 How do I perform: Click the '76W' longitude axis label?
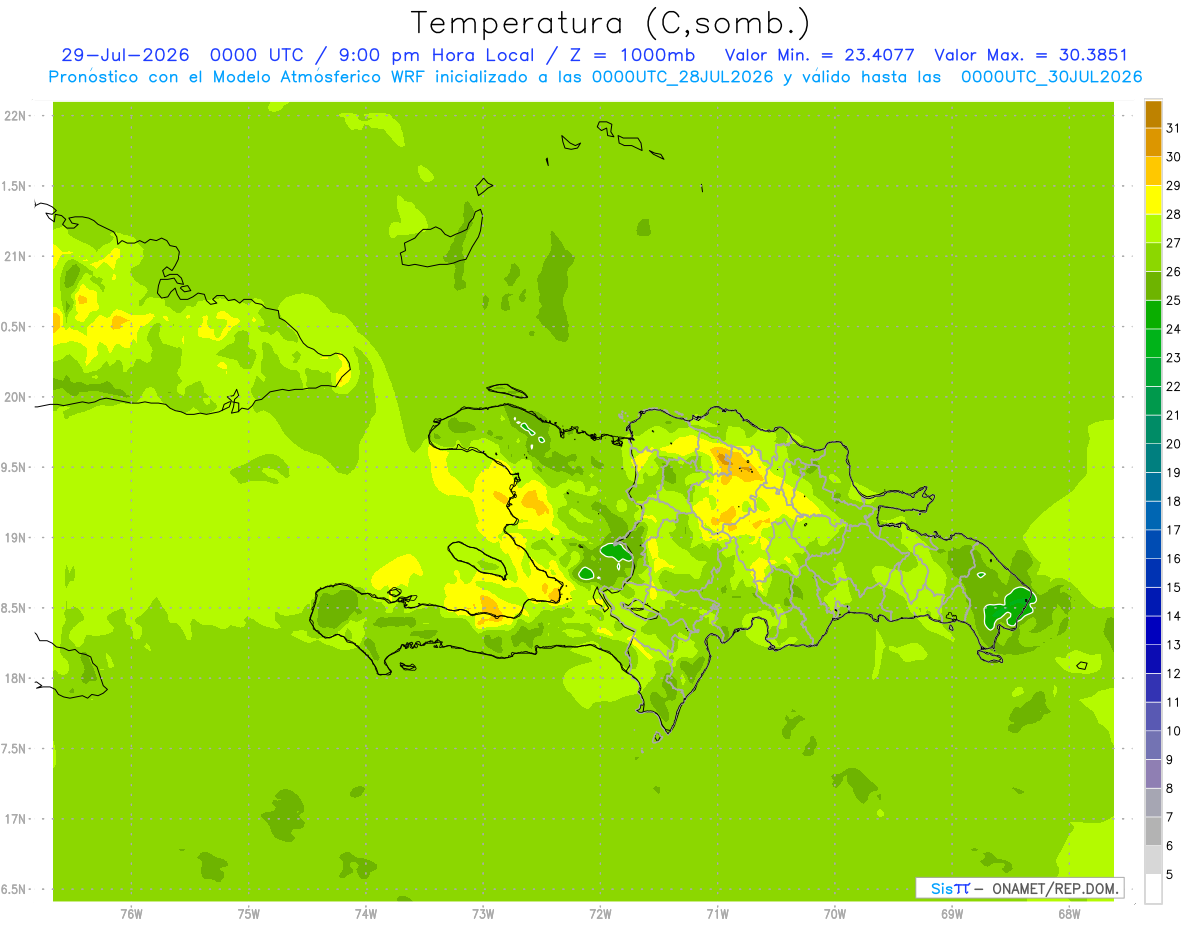131,913
